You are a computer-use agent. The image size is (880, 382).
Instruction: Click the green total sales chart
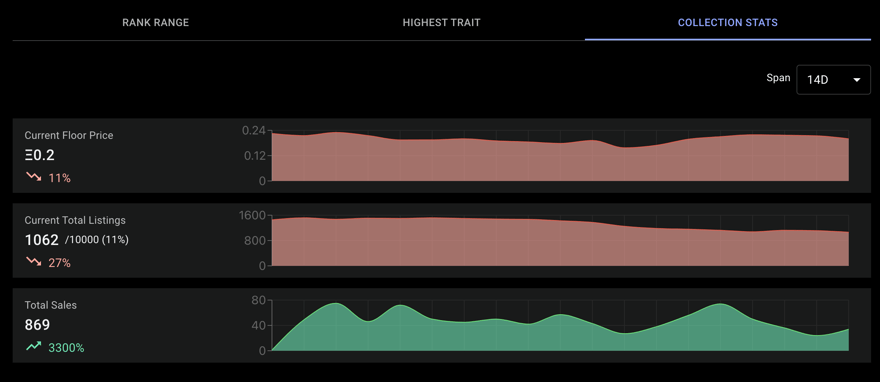(x=560, y=326)
